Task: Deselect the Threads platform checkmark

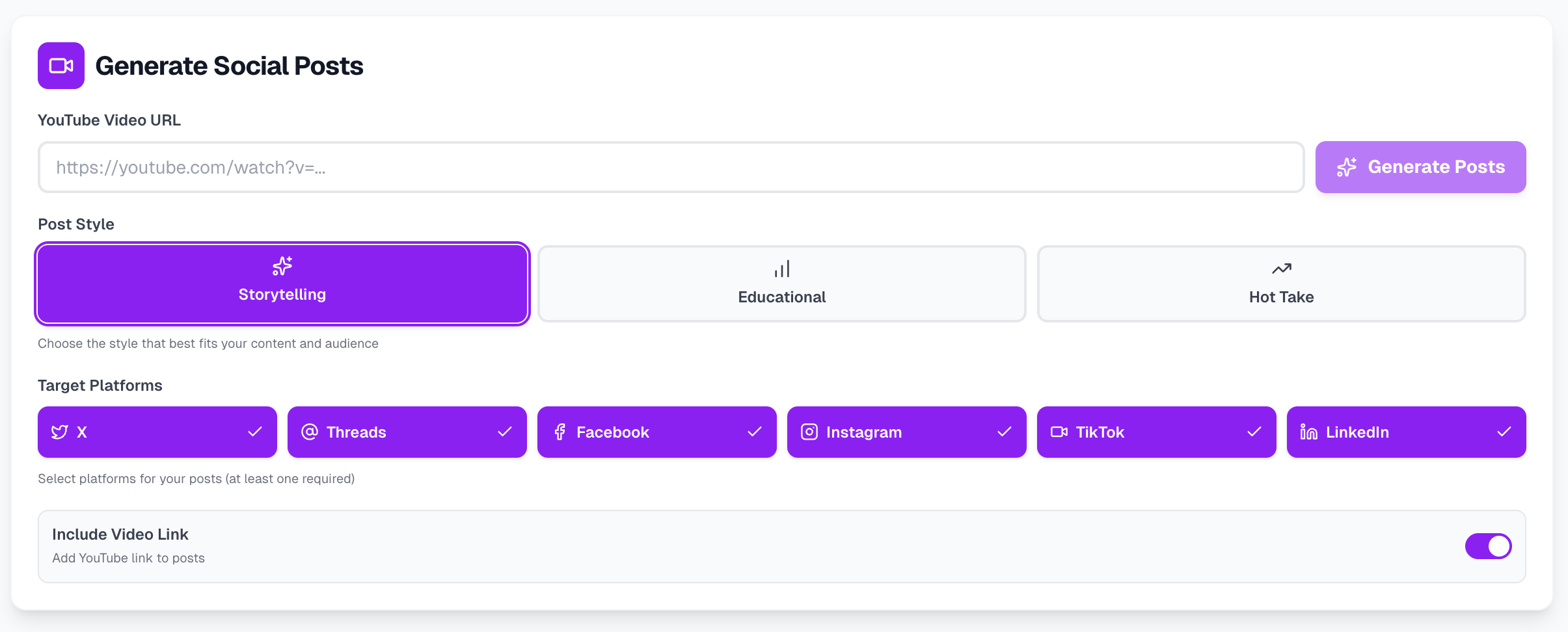Action: (x=505, y=432)
